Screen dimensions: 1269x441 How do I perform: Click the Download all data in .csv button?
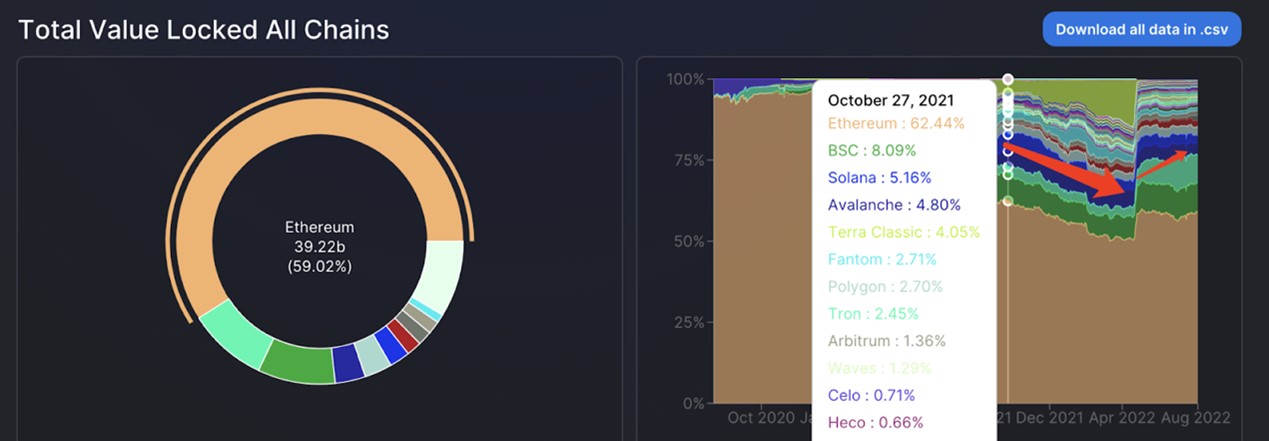[1141, 29]
